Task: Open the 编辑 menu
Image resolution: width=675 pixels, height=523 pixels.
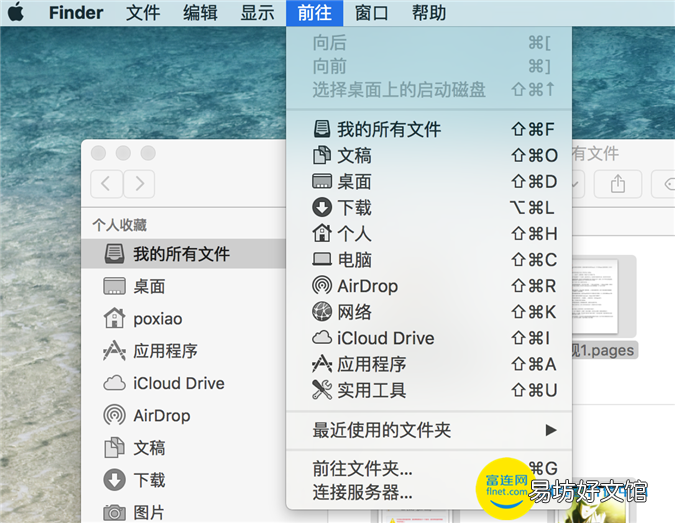Action: (200, 12)
